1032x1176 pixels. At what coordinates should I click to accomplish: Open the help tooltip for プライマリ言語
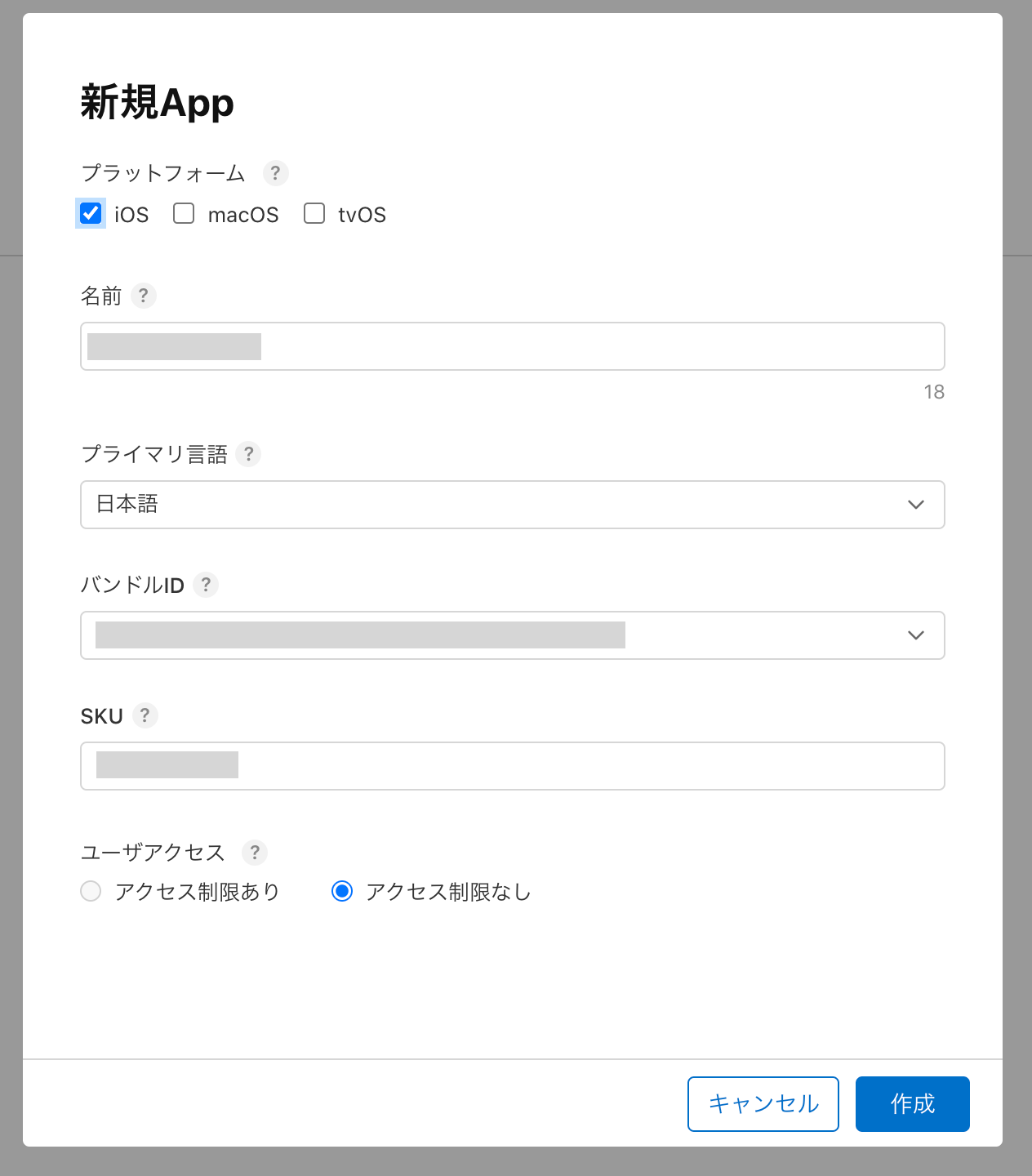[248, 454]
